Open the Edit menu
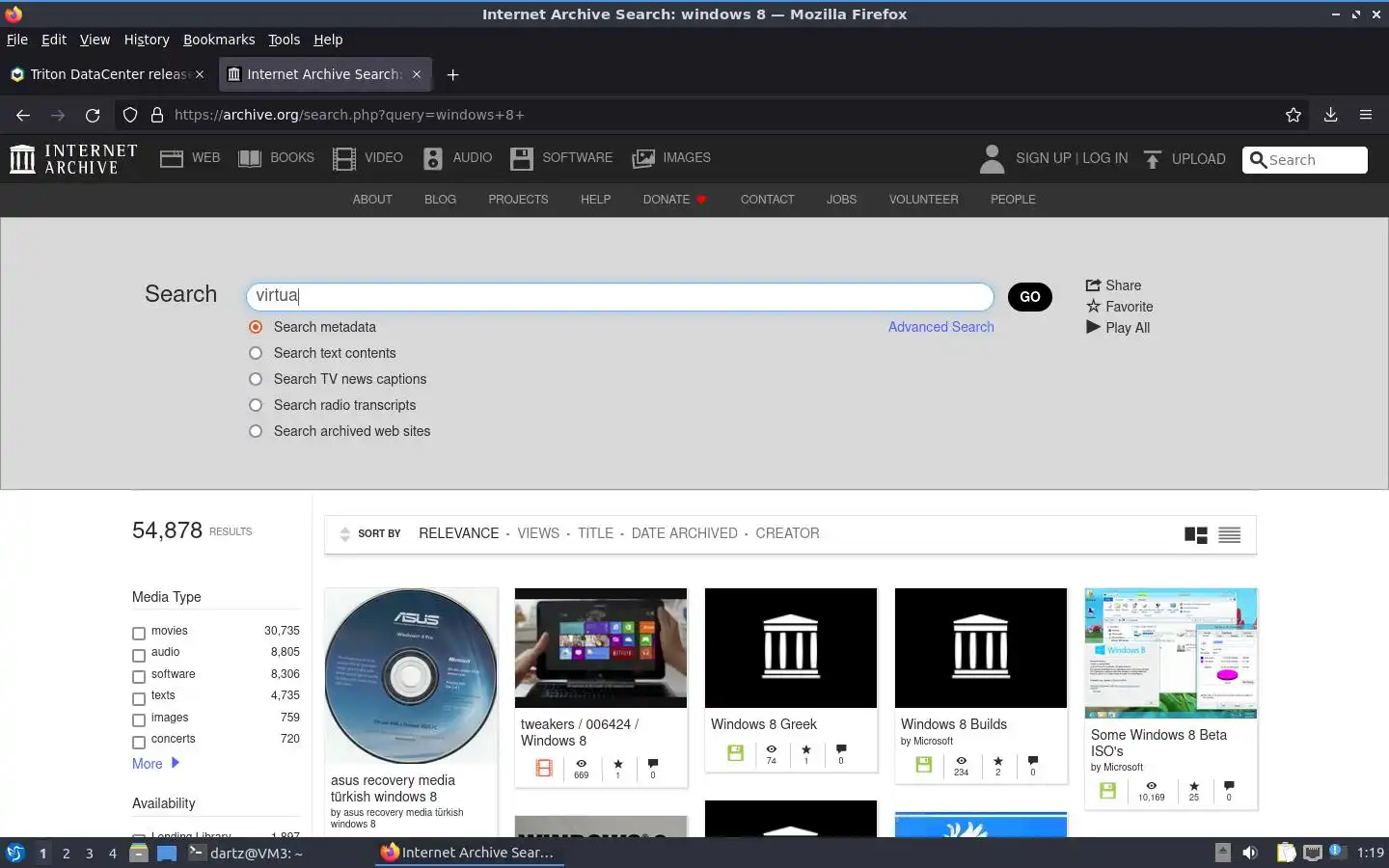This screenshot has width=1389, height=868. 54,40
